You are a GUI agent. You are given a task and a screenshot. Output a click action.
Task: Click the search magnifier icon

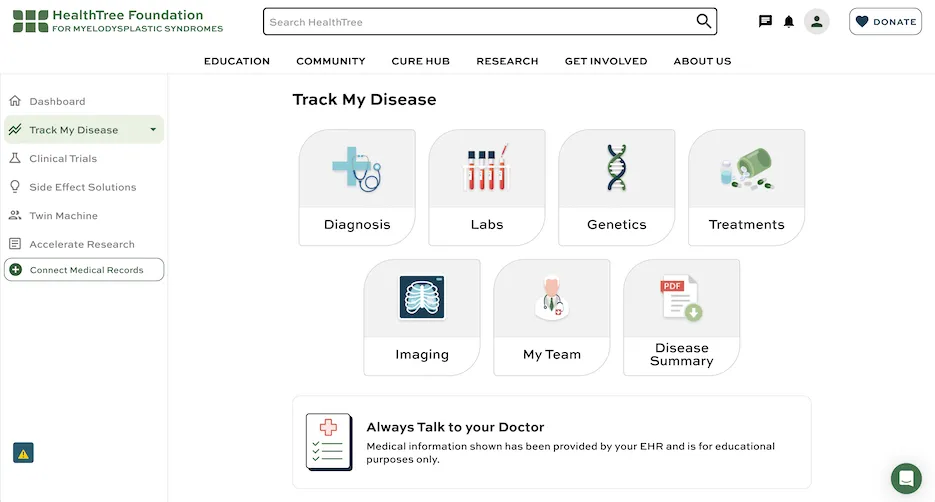pyautogui.click(x=704, y=22)
